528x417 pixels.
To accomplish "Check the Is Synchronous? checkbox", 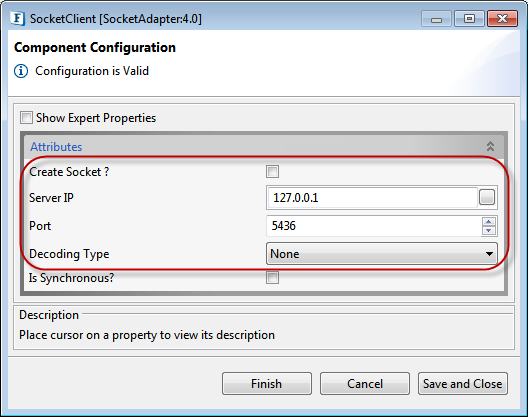I will (x=272, y=278).
